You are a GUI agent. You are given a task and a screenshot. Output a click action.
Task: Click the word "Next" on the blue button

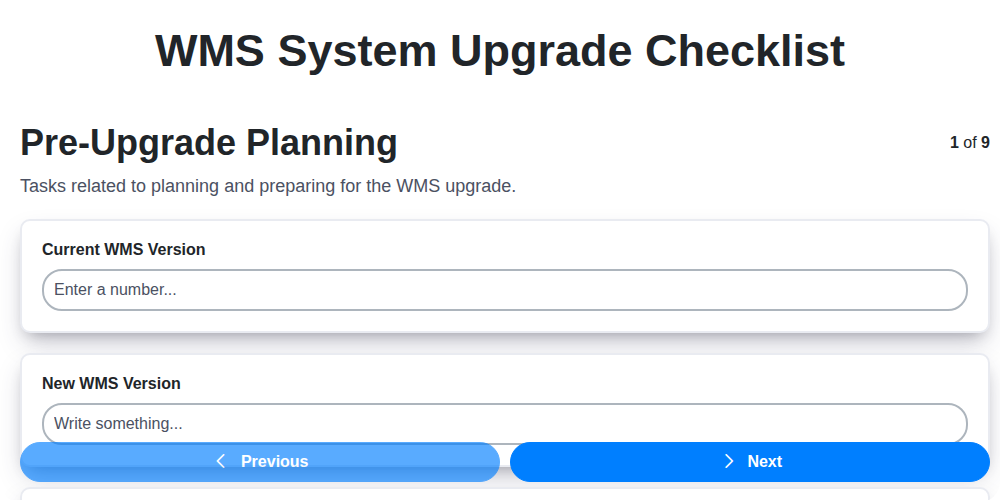pyautogui.click(x=765, y=462)
